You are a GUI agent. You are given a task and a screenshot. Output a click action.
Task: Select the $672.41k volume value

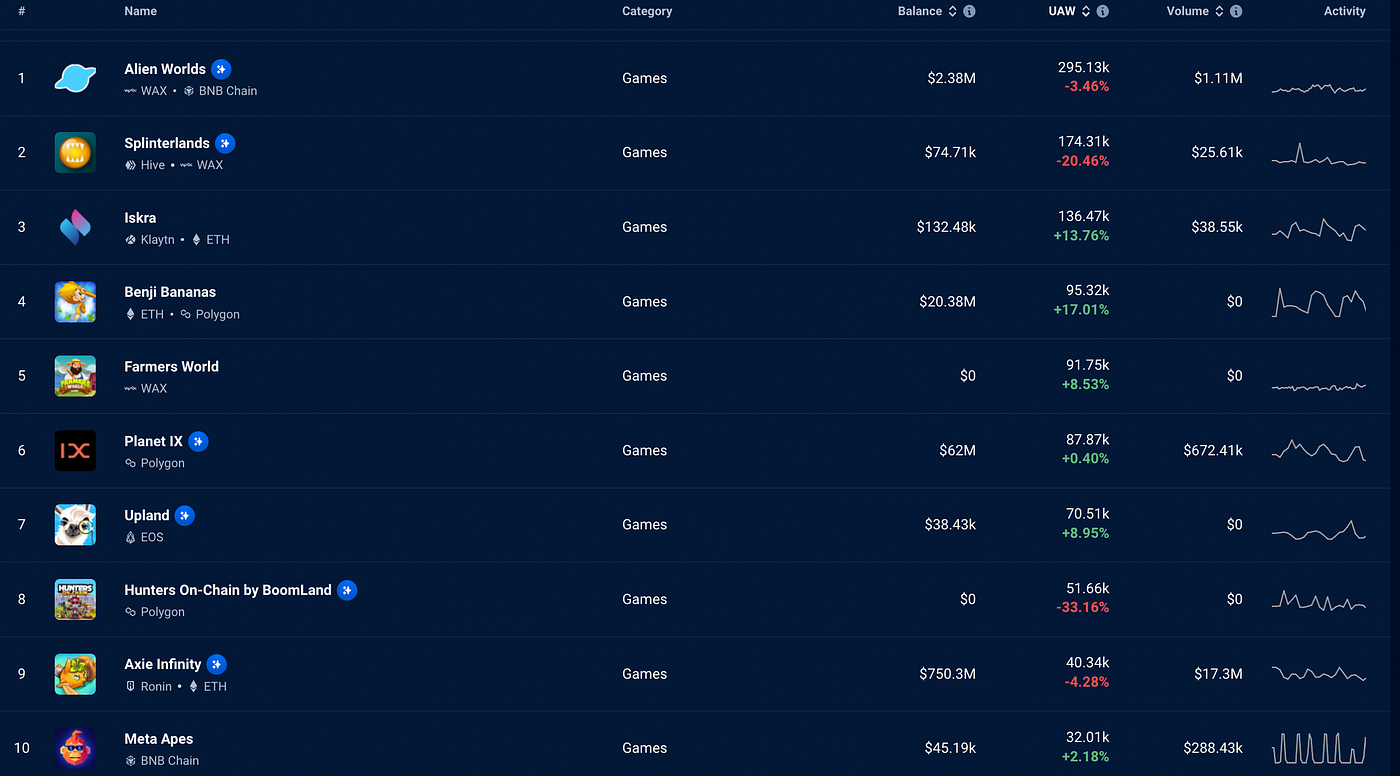click(1213, 450)
